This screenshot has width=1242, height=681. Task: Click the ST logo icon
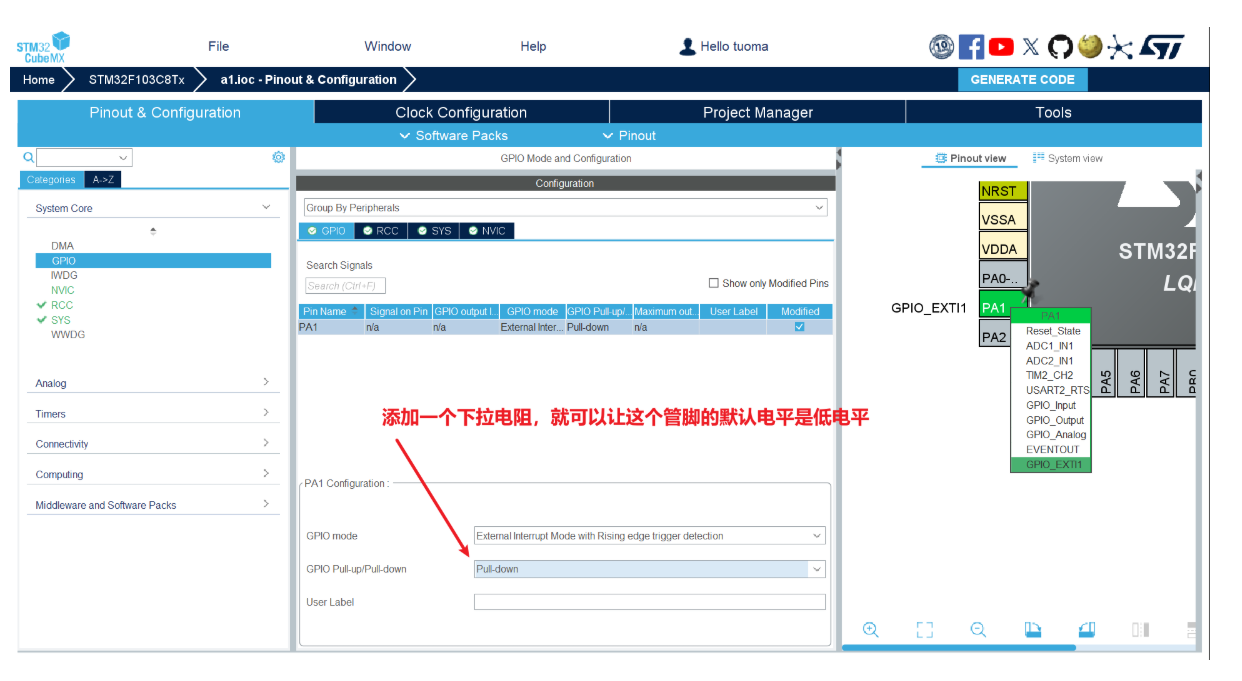[1161, 46]
